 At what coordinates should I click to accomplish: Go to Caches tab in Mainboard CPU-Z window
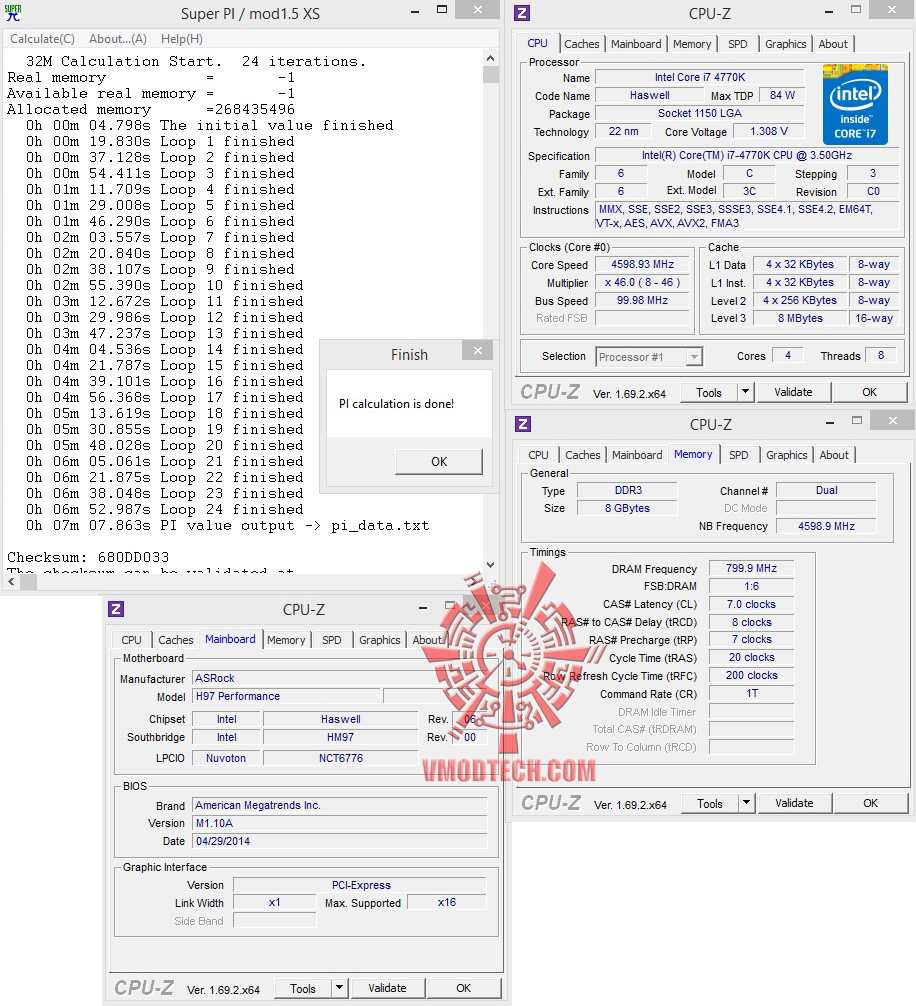tap(176, 640)
